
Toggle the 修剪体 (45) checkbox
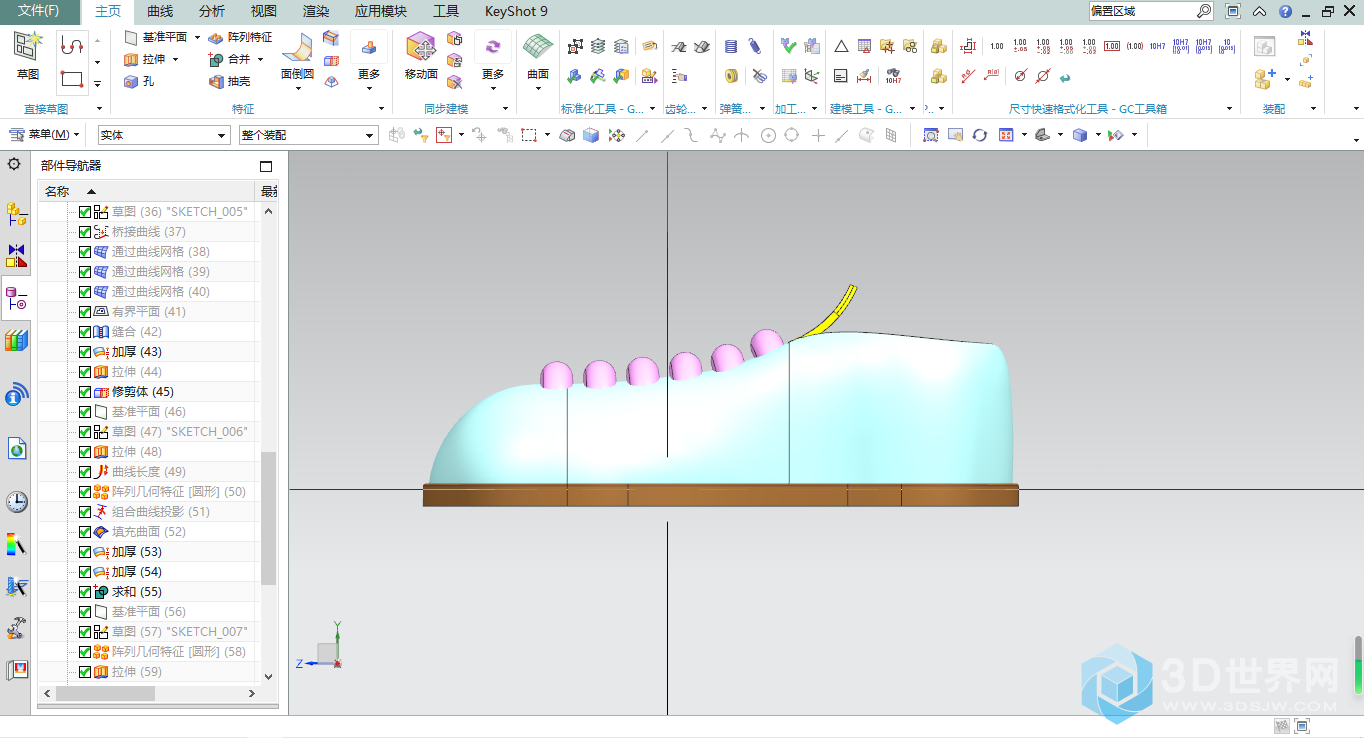[84, 392]
